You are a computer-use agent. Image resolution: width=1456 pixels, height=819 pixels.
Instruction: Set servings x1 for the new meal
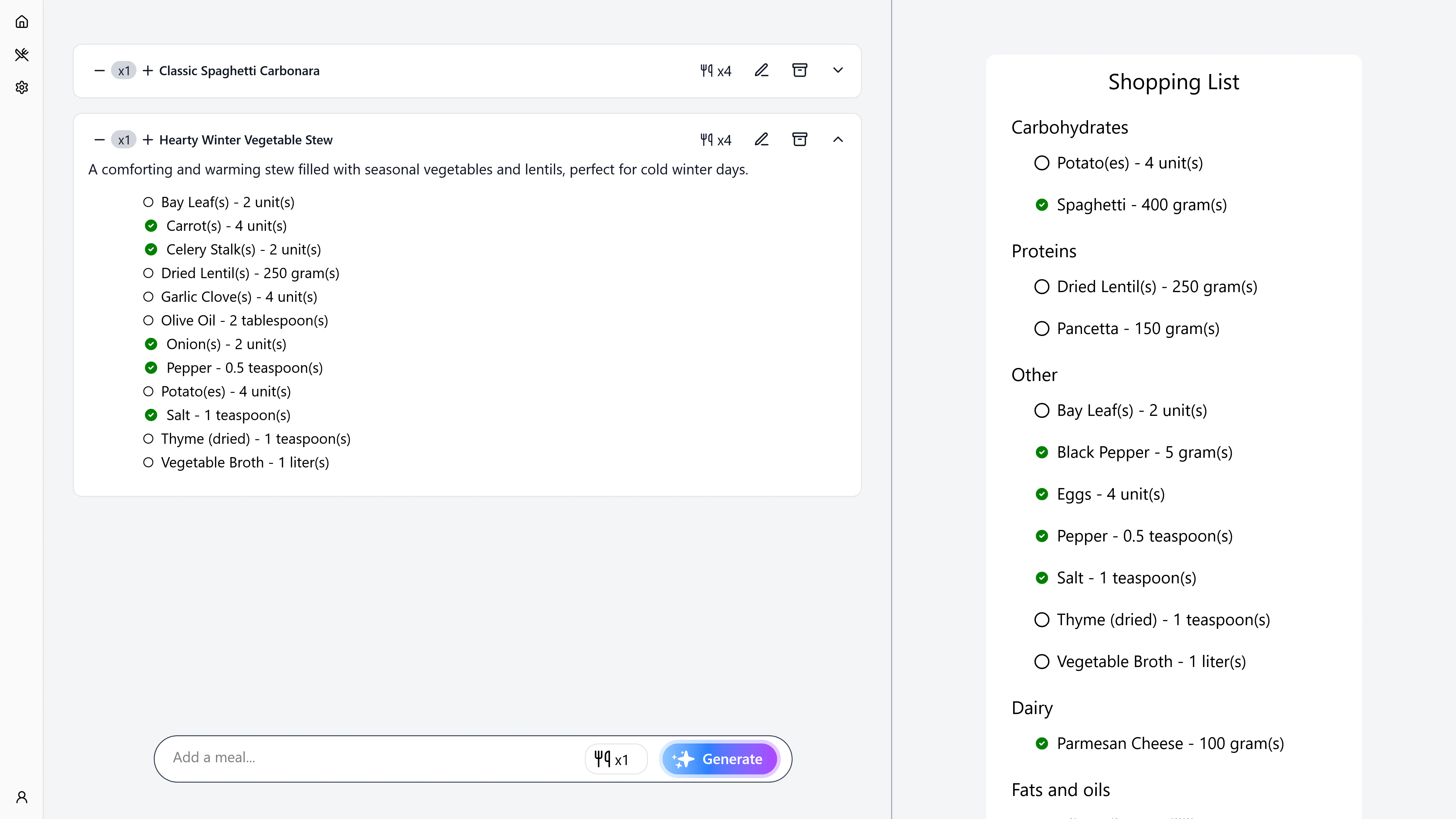[x=615, y=759]
